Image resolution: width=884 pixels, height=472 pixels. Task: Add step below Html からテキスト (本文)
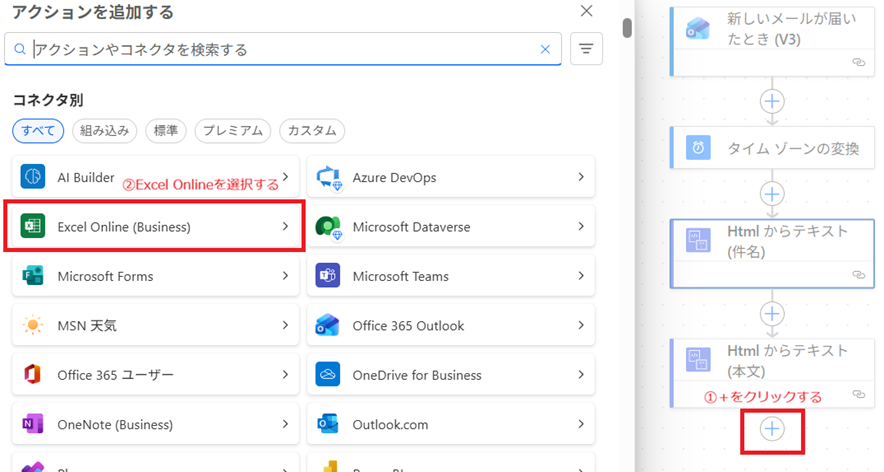pos(772,429)
